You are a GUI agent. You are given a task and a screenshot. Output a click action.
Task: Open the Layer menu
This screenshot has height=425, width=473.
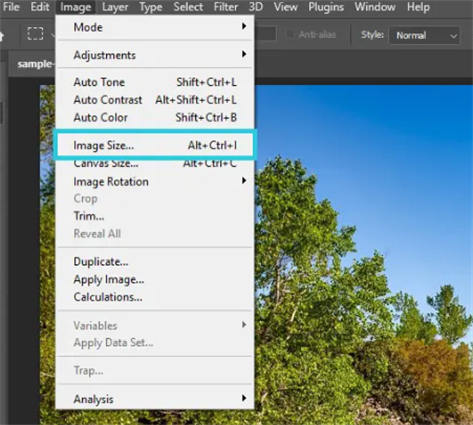click(x=115, y=7)
